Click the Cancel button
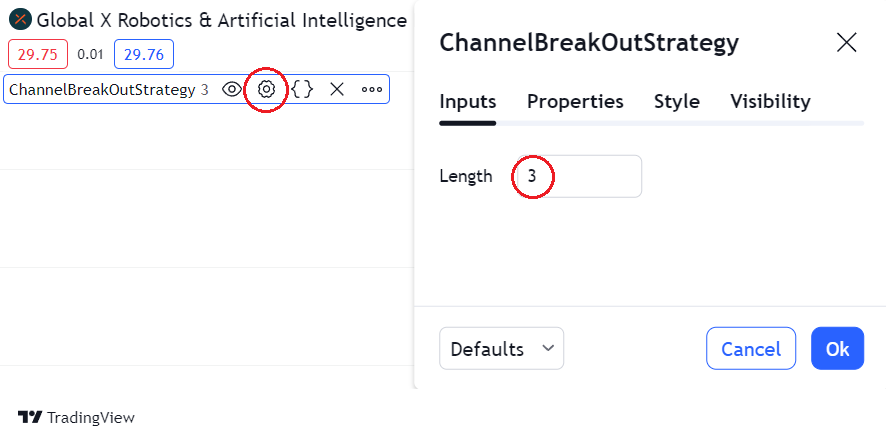Viewport: 886px width, 438px height. pos(751,349)
